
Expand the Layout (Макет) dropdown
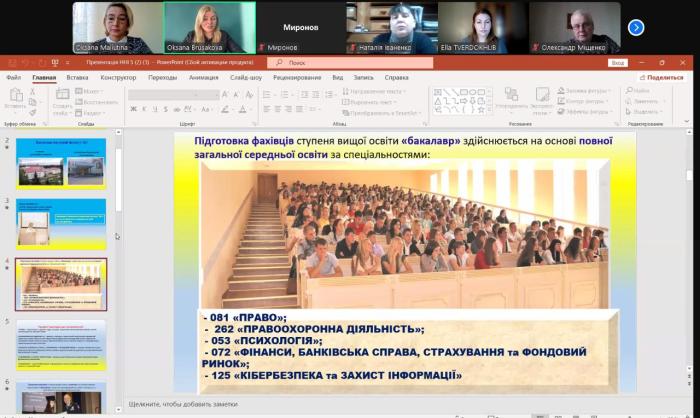pyautogui.click(x=90, y=91)
